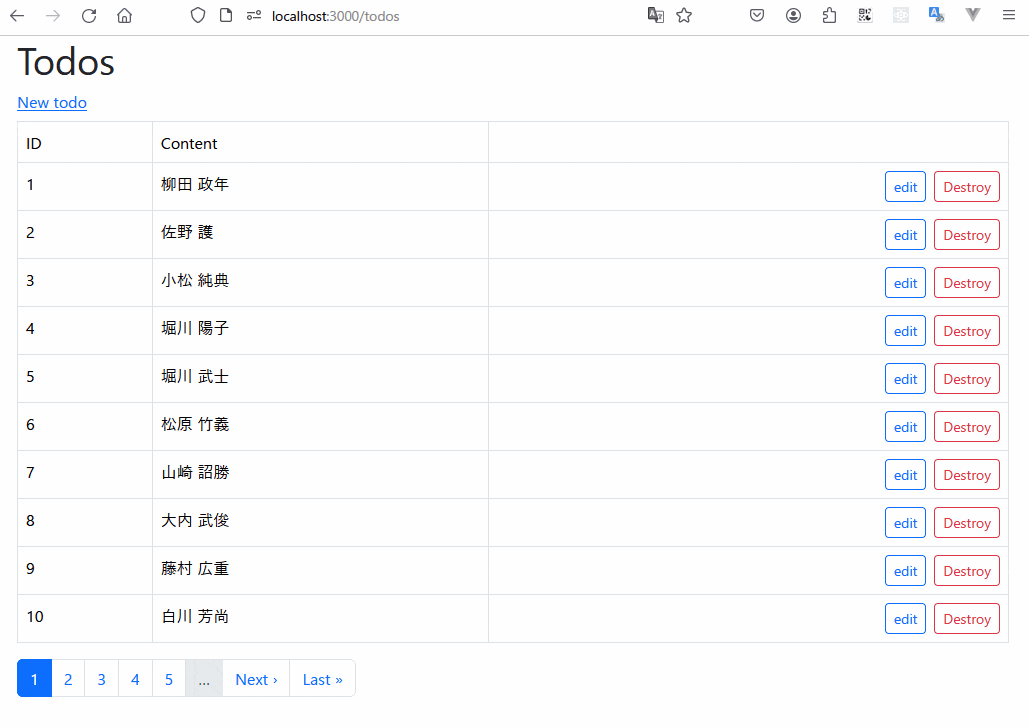1029x728 pixels.
Task: Click Destroy for todo 白川 芳尚
Action: (x=967, y=618)
